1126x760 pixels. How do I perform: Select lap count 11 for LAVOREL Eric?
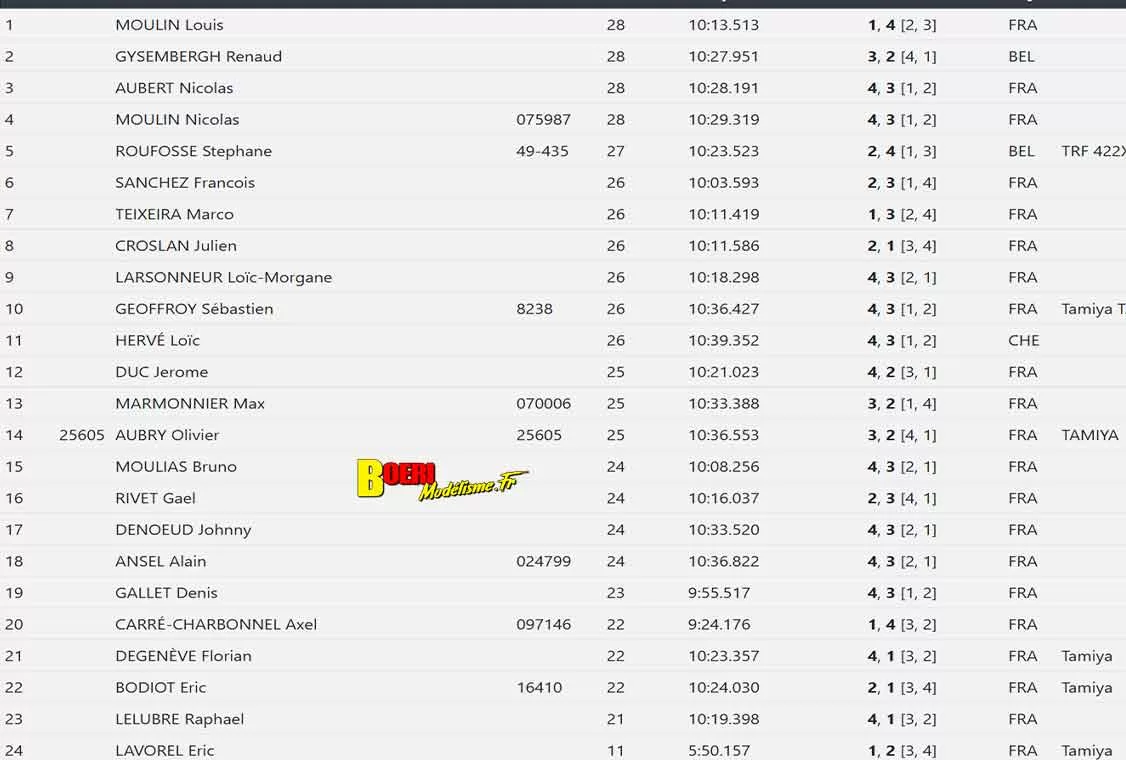(615, 751)
